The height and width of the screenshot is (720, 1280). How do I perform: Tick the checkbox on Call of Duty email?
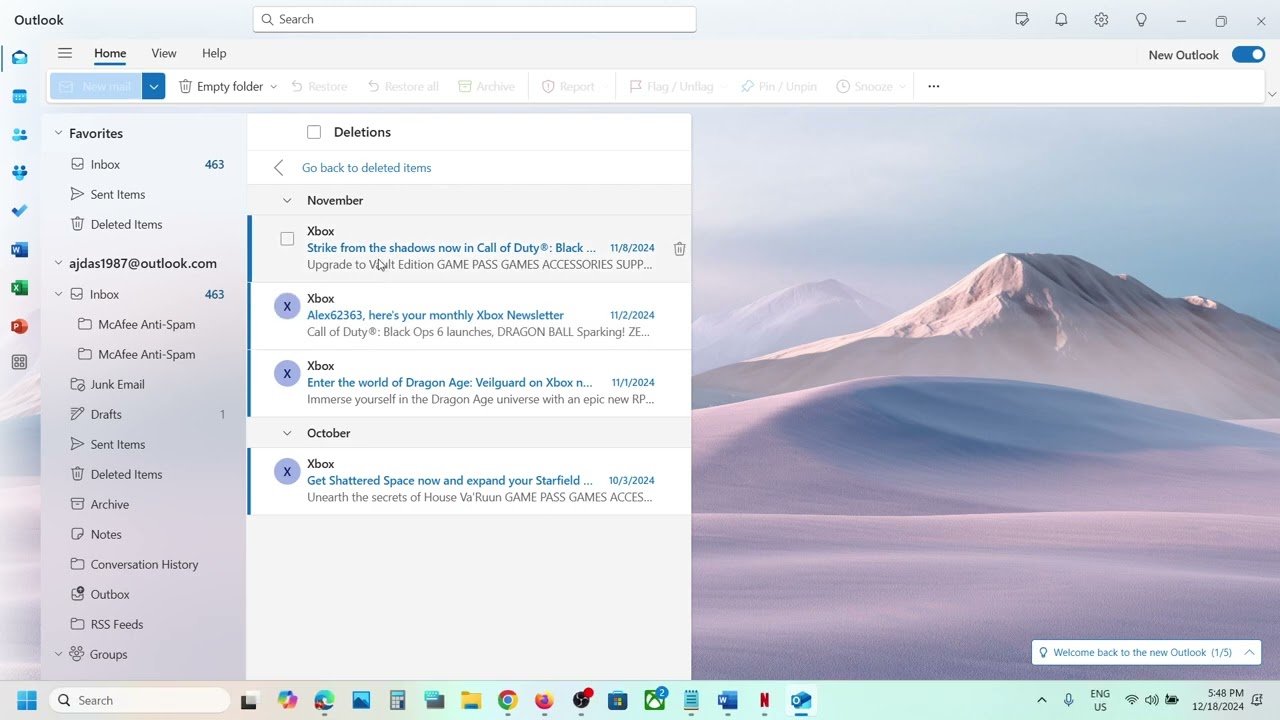tap(287, 239)
